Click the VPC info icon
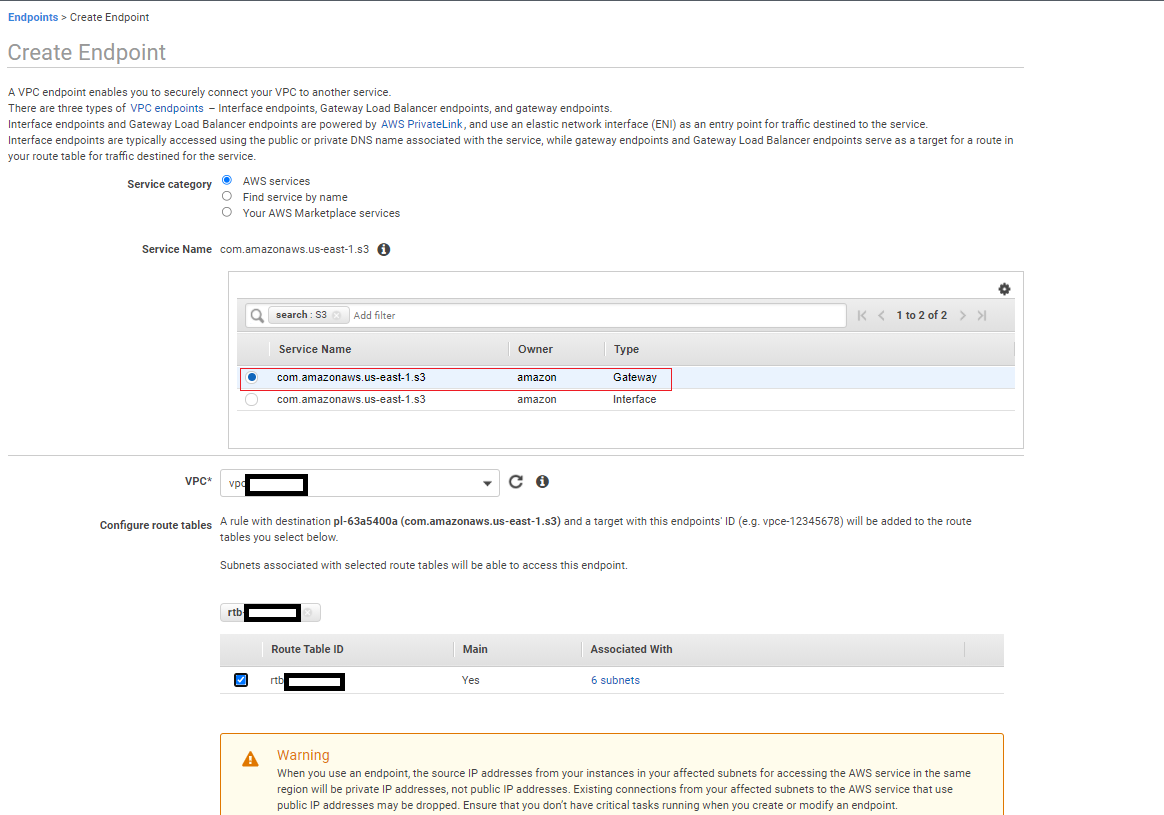 click(543, 482)
